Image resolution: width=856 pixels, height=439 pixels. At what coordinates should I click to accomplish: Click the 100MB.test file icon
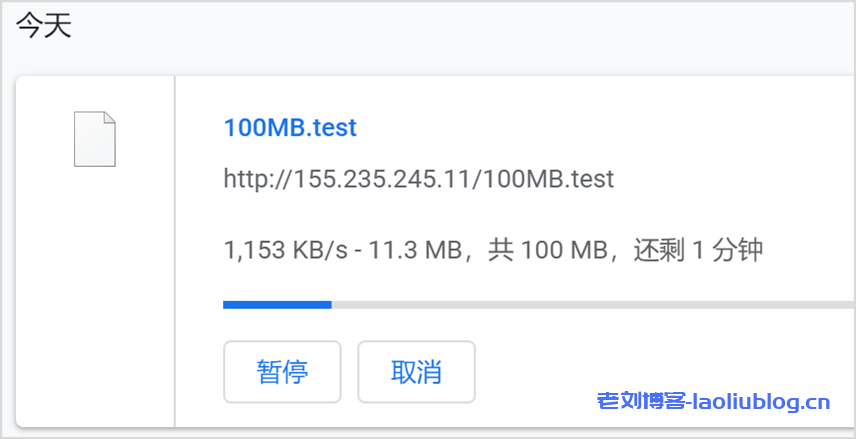pyautogui.click(x=95, y=139)
